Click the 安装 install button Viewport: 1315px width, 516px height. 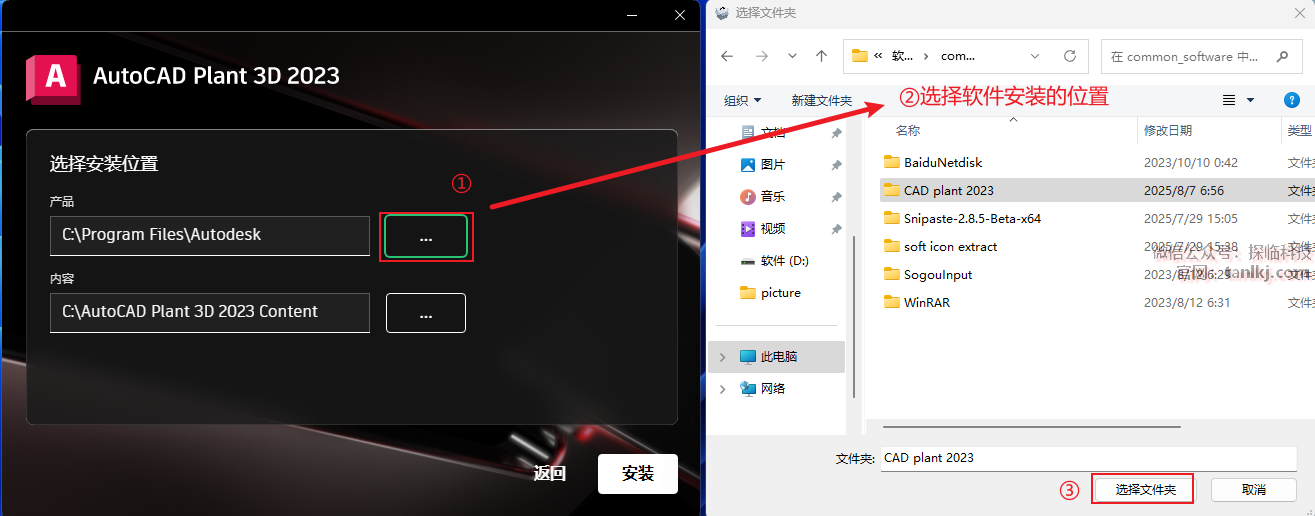[x=638, y=474]
